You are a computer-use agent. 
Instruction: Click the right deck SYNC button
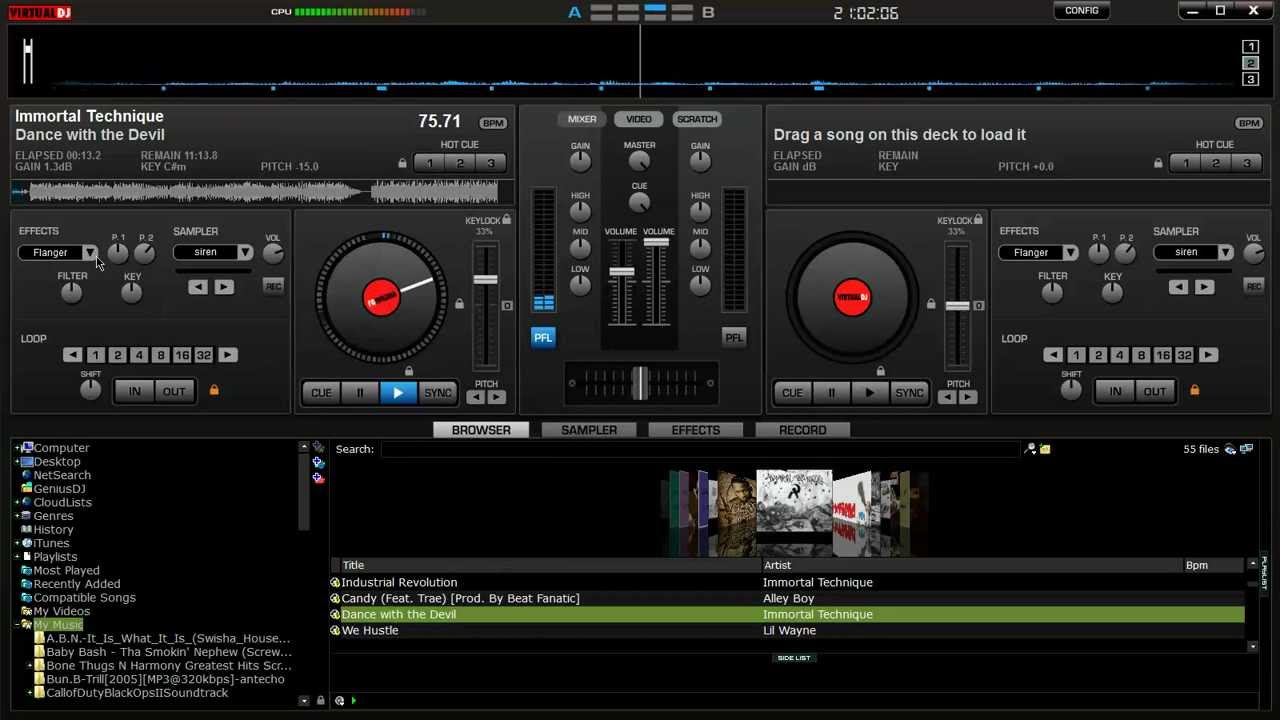909,393
